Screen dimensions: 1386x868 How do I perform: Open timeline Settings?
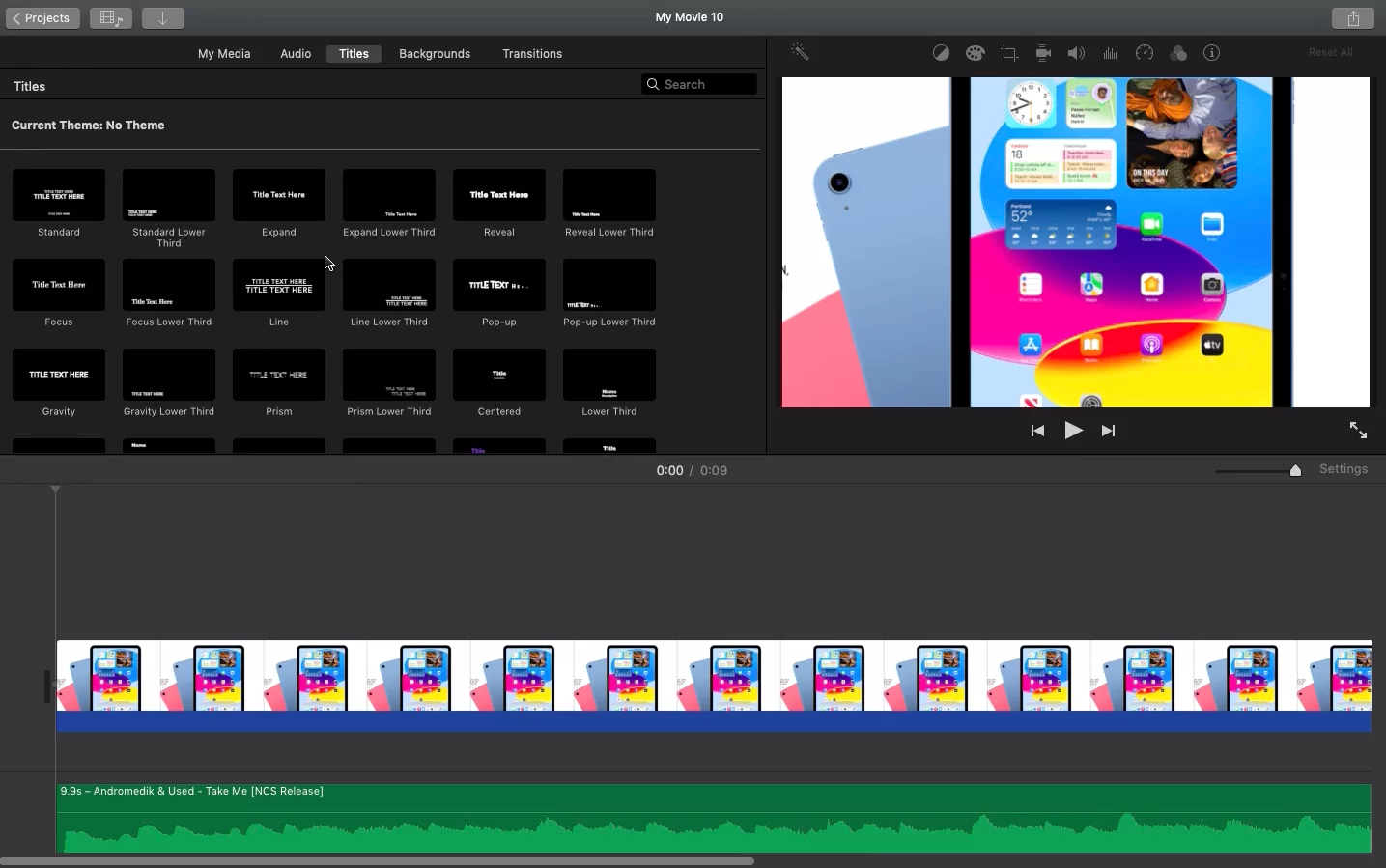tap(1344, 470)
